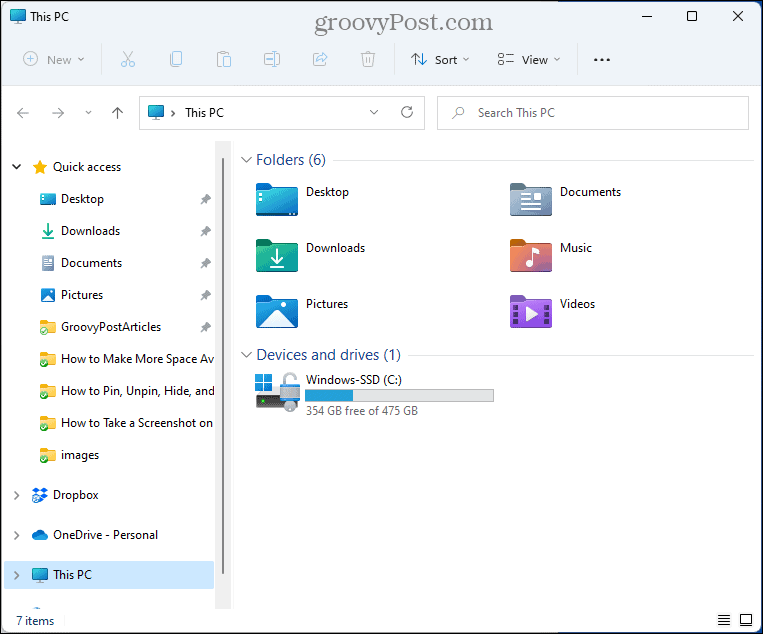Select the Documents folder icon in main pane
This screenshot has width=763, height=634.
click(x=531, y=199)
